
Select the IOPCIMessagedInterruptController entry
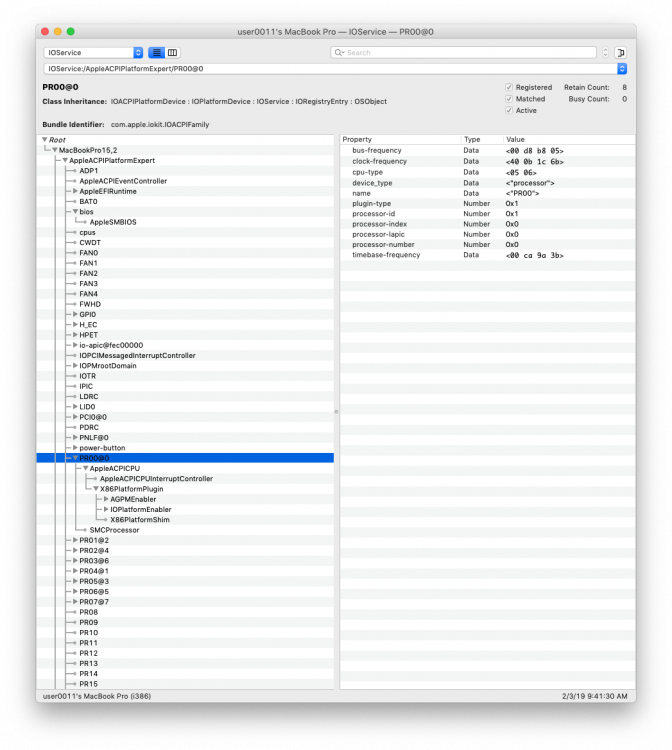[137, 355]
